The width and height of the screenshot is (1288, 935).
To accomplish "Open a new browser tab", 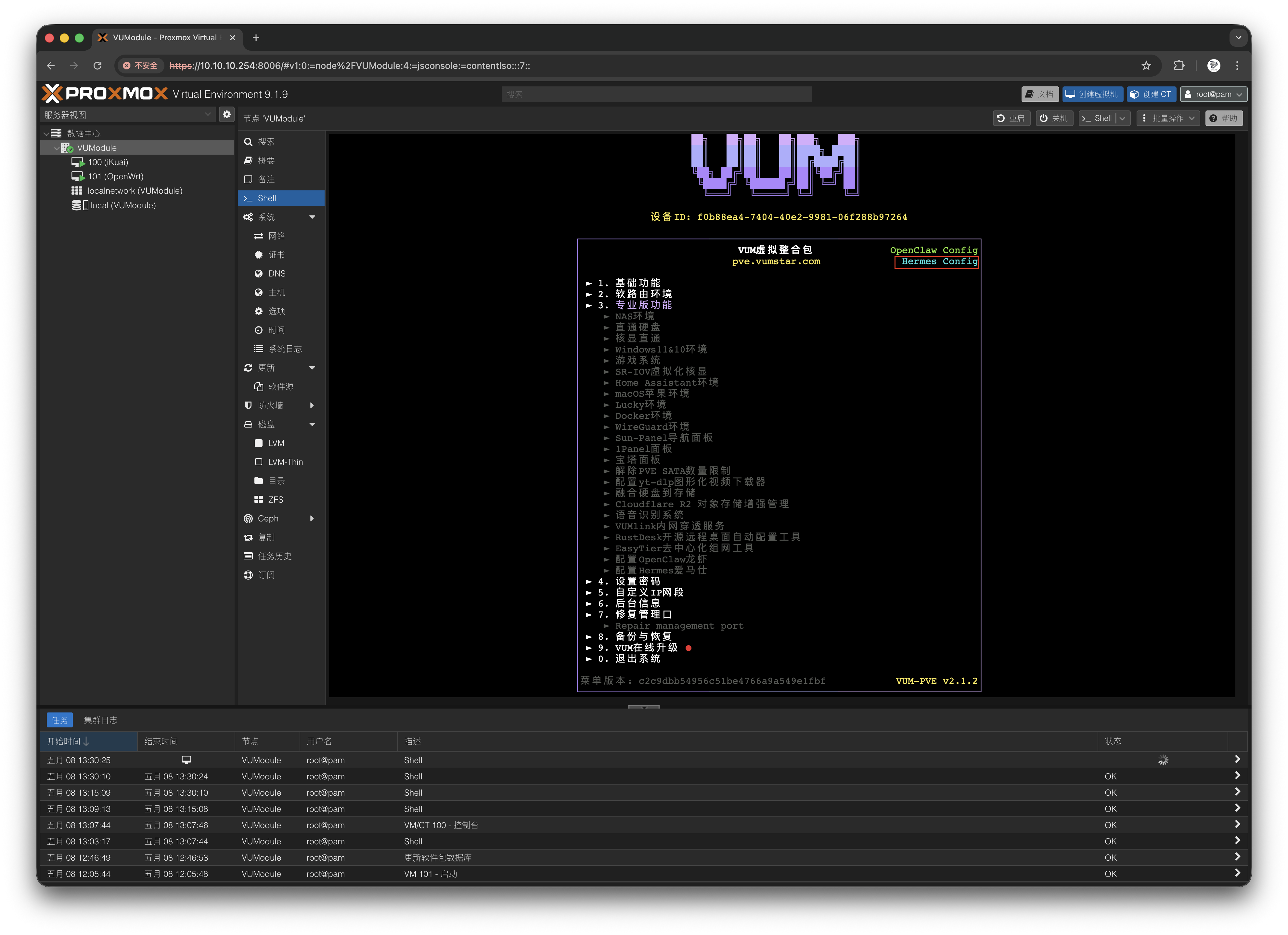I will click(256, 37).
